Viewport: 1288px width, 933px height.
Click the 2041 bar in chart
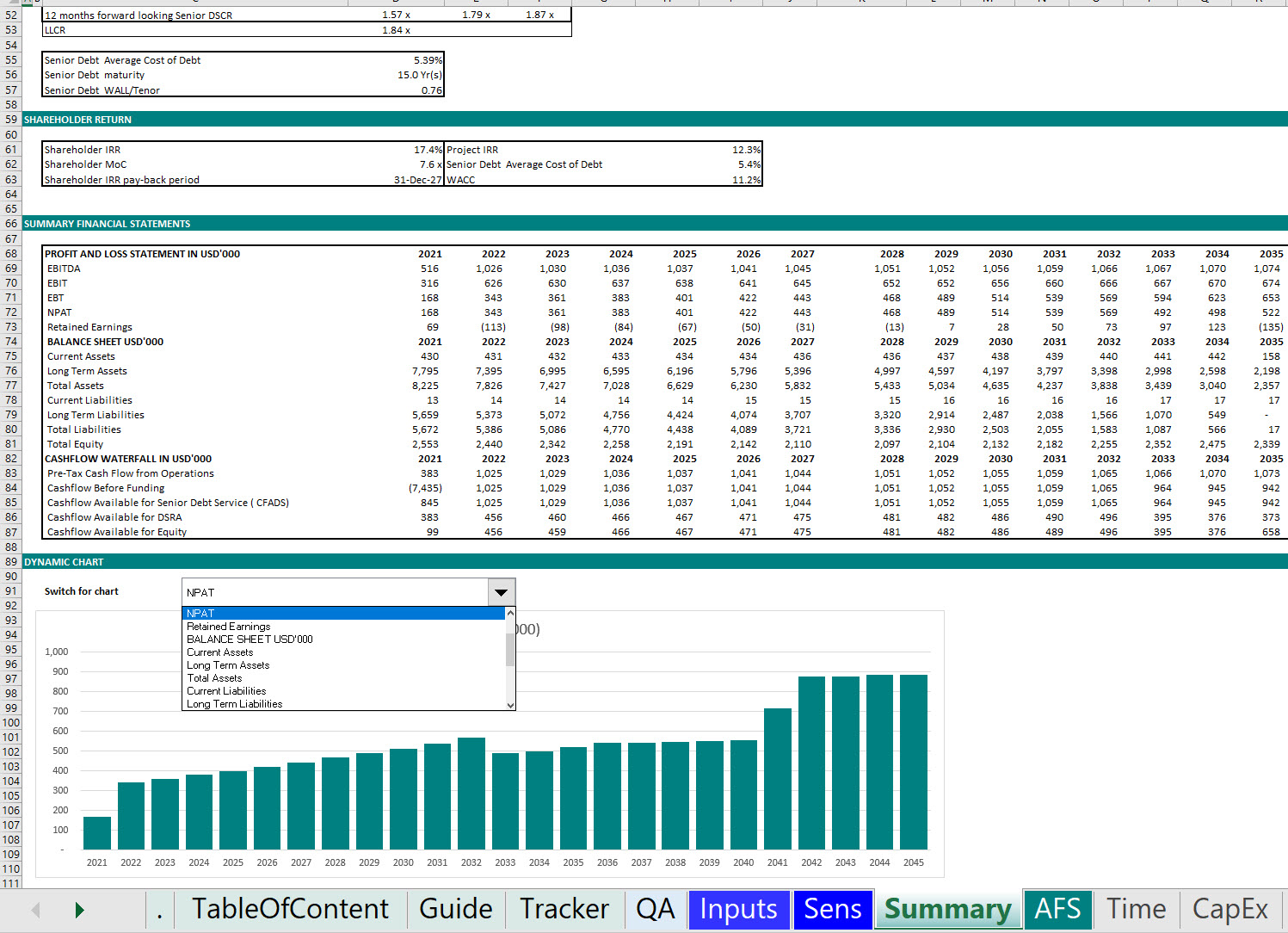tap(778, 779)
